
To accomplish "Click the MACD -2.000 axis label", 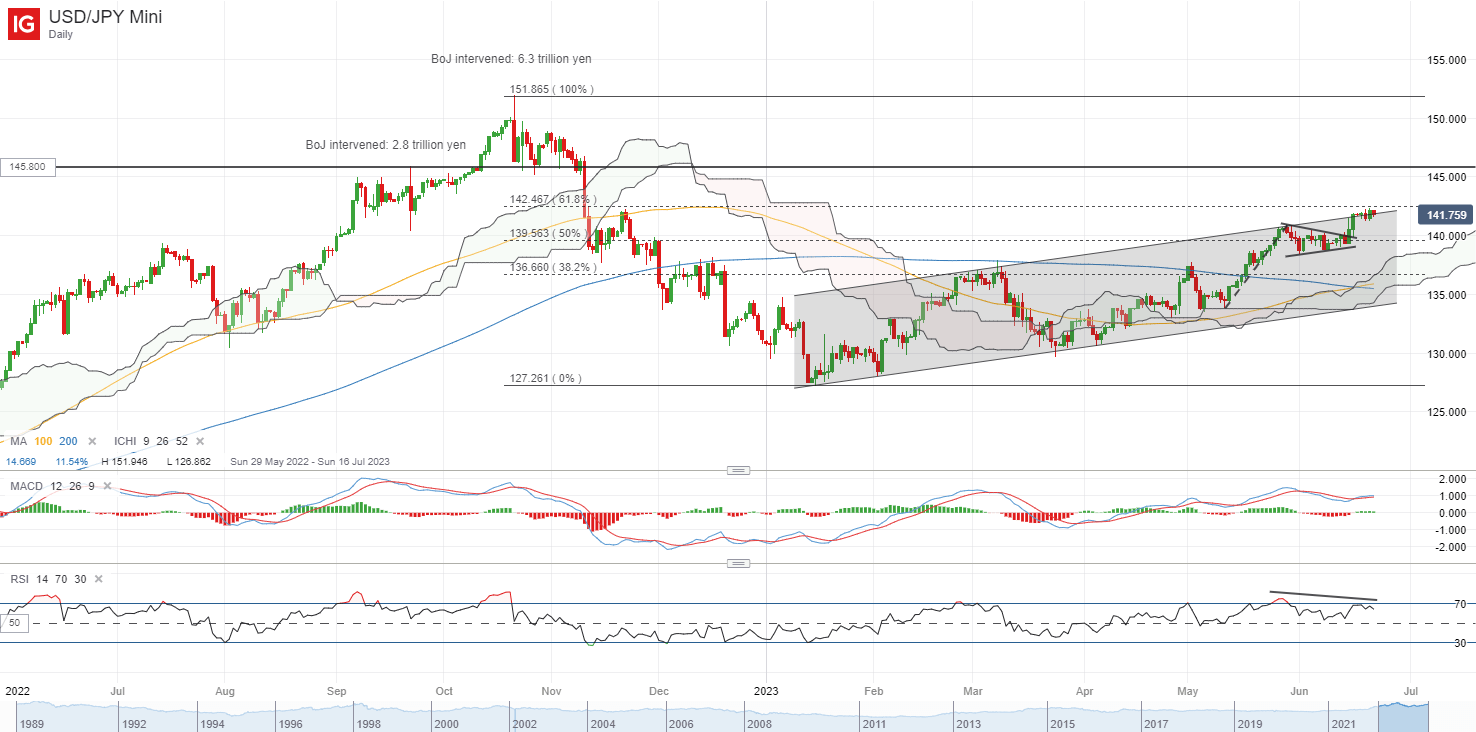I will [x=1451, y=547].
